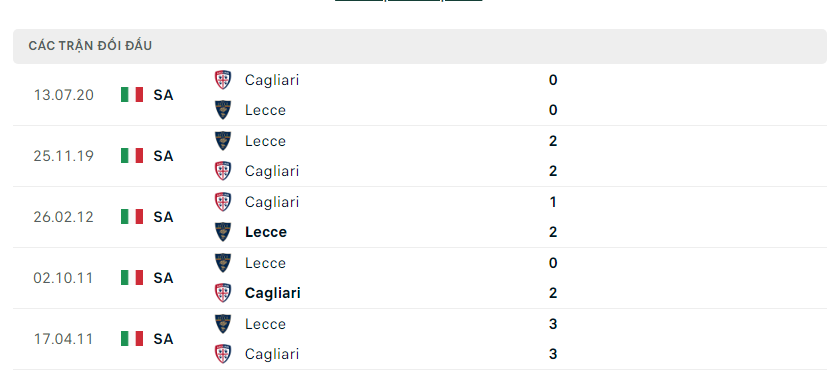
Task: Click Cagliari crest in 13.07.20 match
Action: [223, 80]
